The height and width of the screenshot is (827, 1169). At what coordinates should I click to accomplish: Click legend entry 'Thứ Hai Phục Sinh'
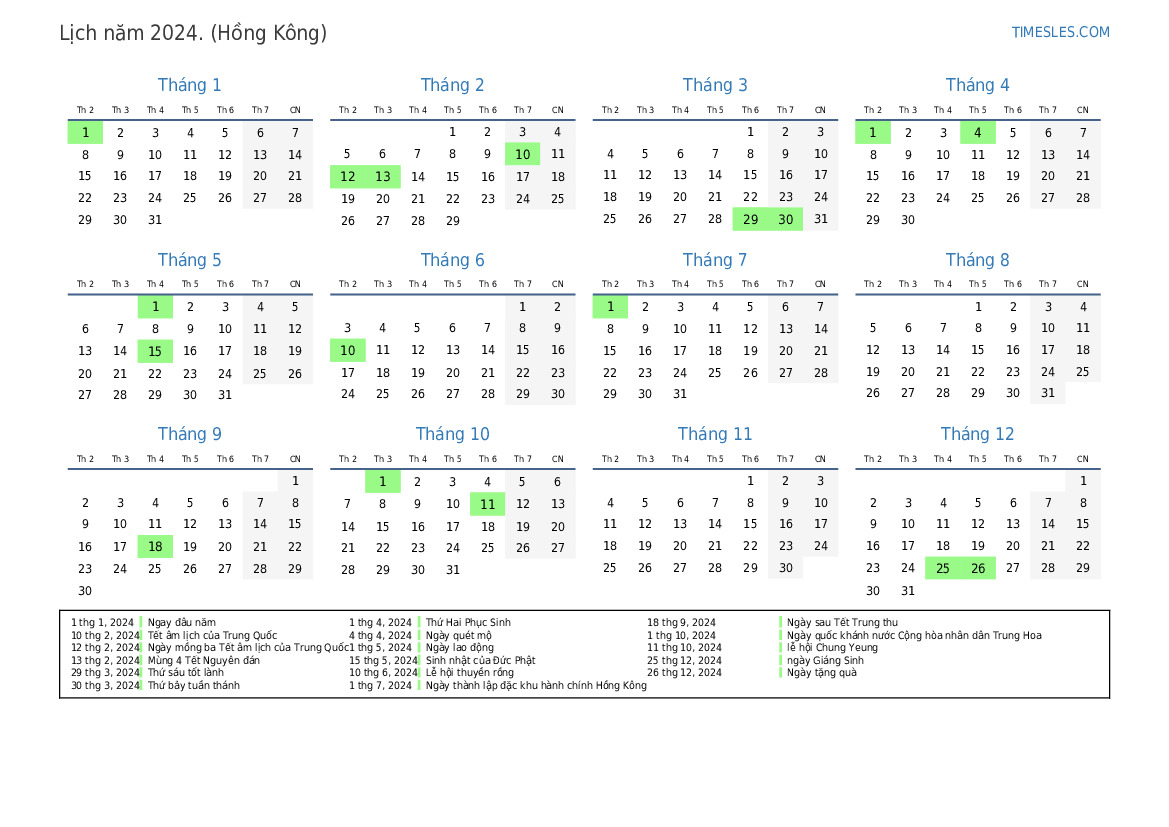coord(468,623)
